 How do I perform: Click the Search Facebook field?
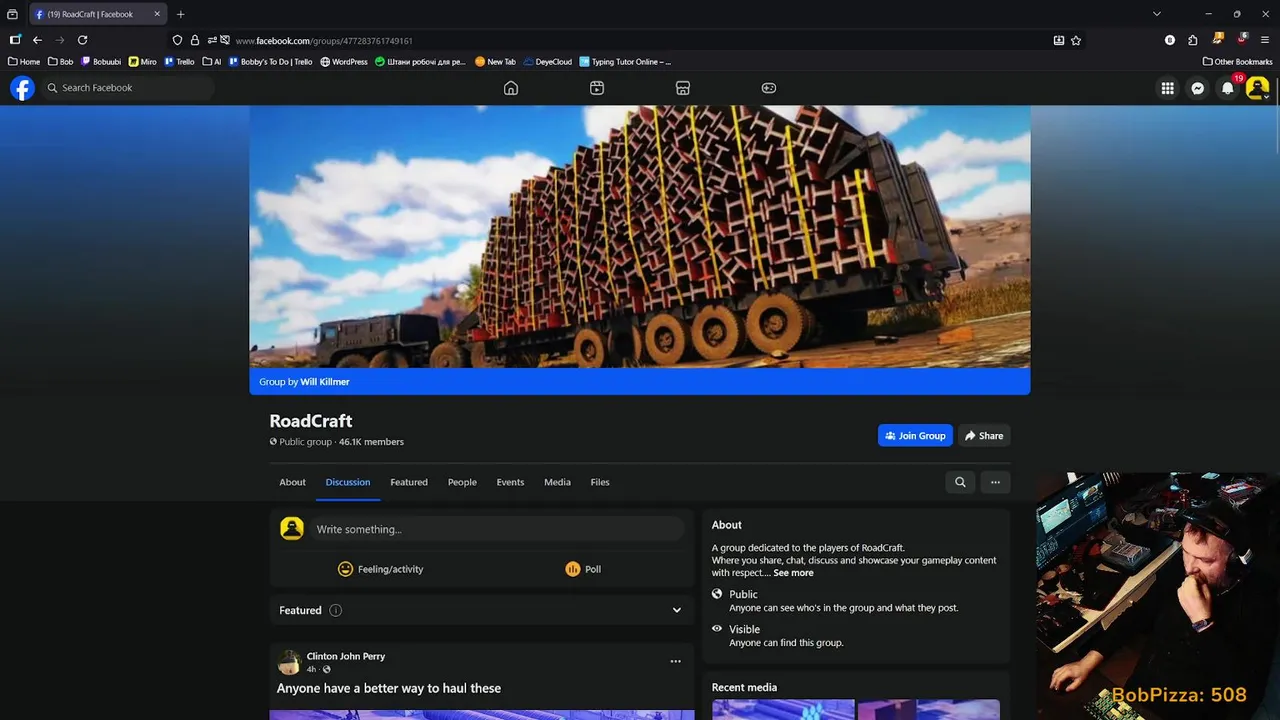(x=128, y=88)
